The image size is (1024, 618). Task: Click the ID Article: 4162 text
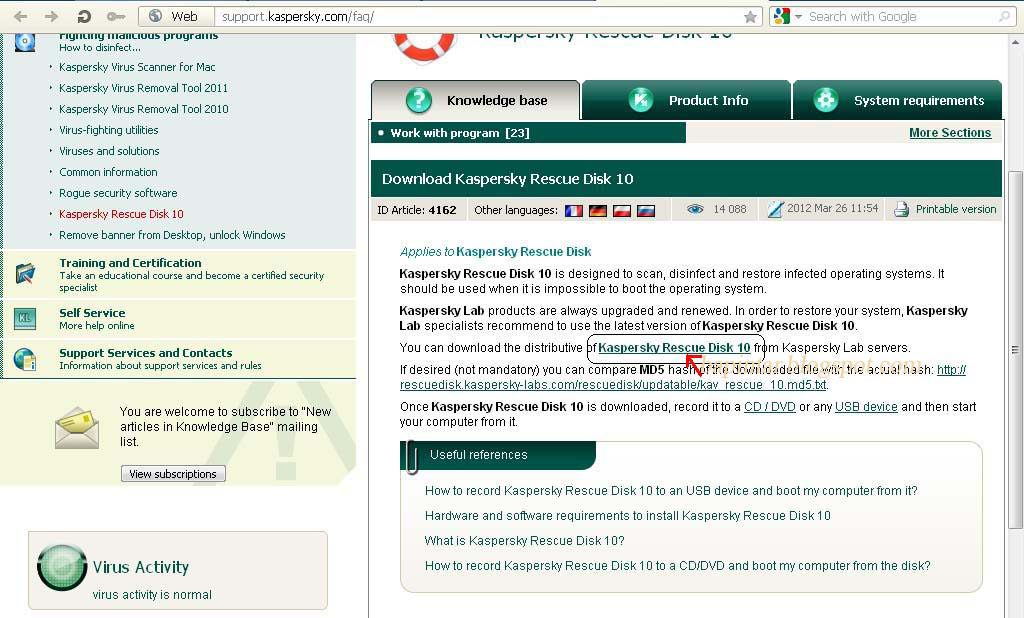417,210
